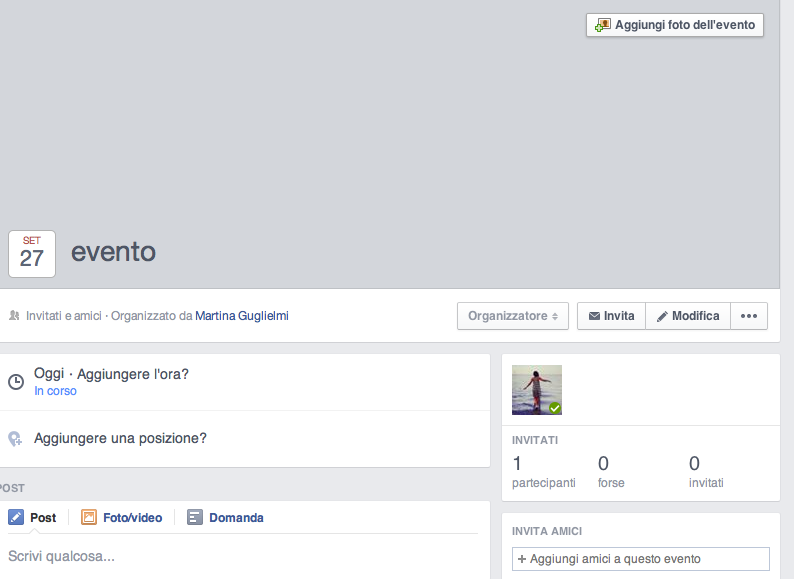Open Martina Guglielmi's profile link
The image size is (794, 579).
tap(241, 316)
